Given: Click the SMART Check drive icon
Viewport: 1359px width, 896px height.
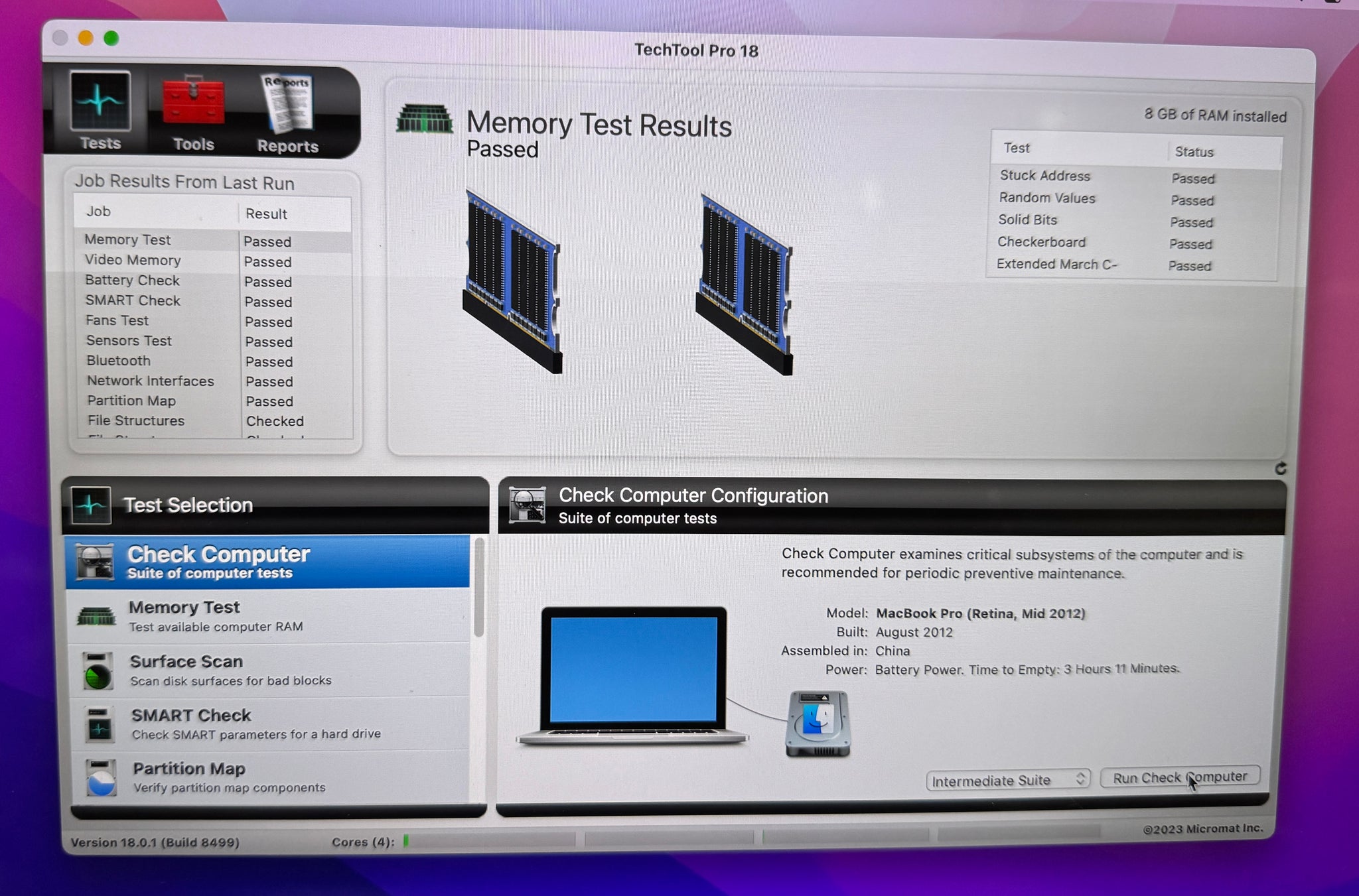Looking at the screenshot, I should pos(100,724).
